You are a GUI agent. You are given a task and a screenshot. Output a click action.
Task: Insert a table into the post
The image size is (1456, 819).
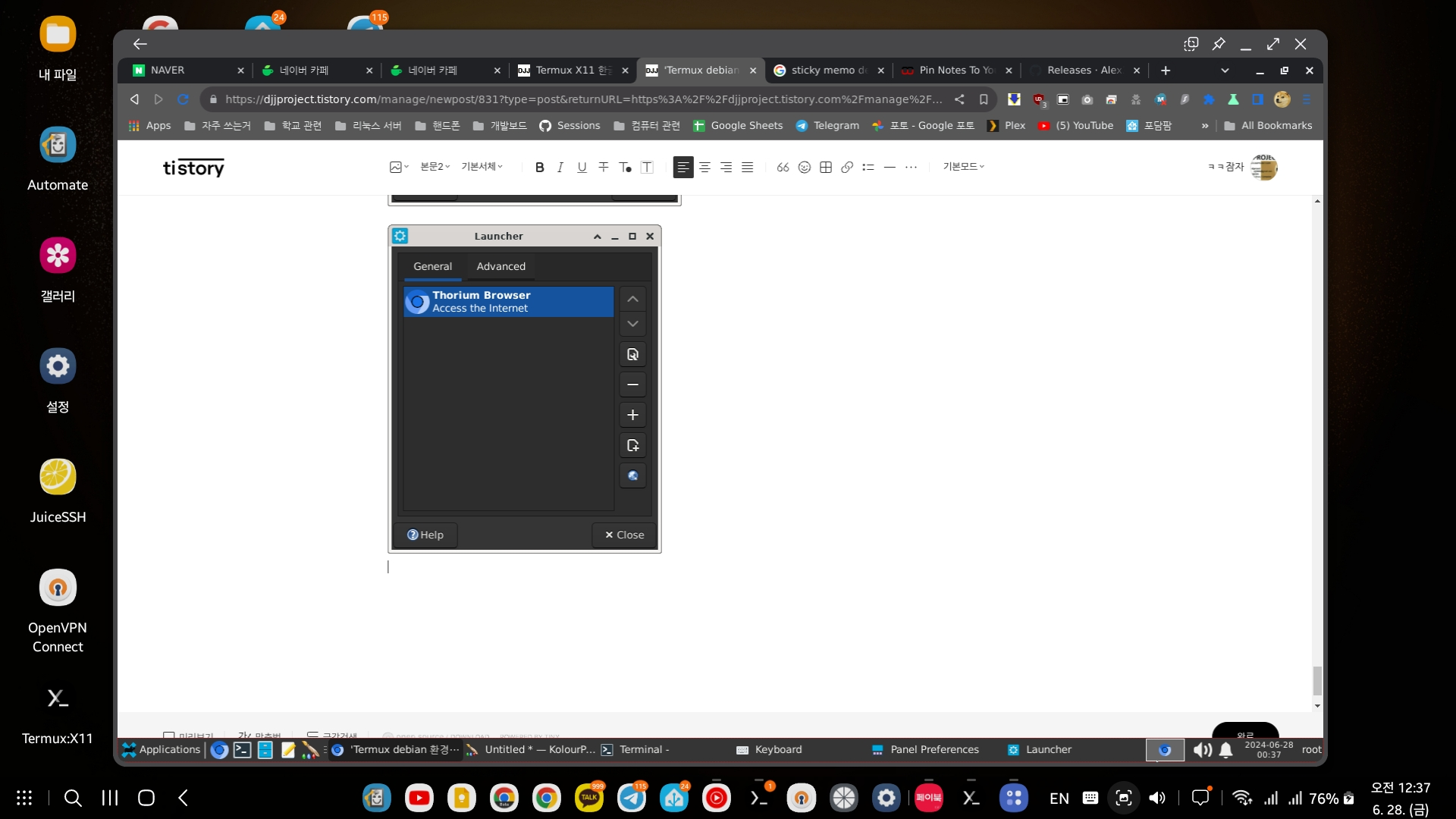(x=826, y=167)
